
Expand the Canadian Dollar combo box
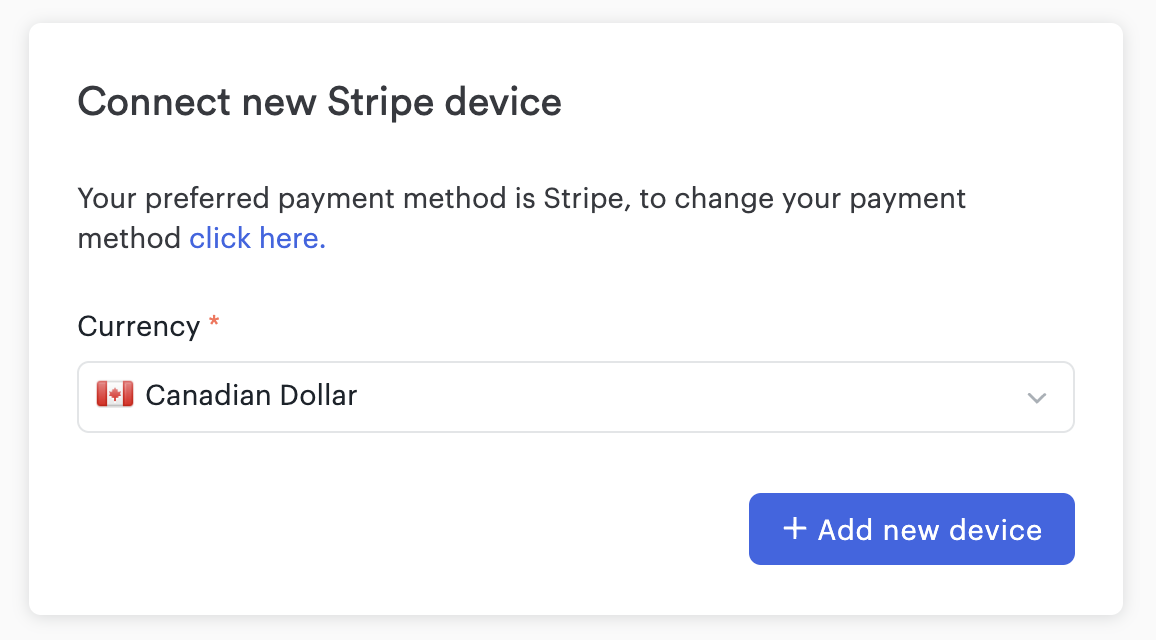pos(576,397)
